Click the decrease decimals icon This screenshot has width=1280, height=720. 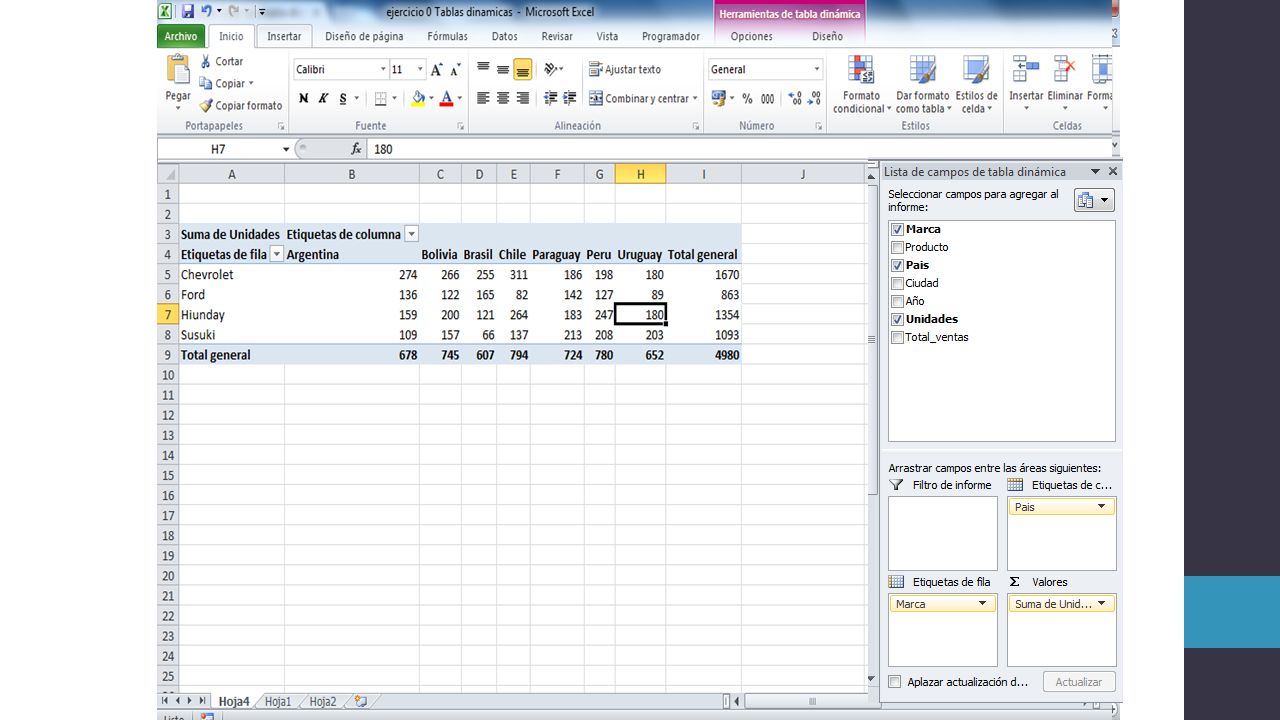813,98
